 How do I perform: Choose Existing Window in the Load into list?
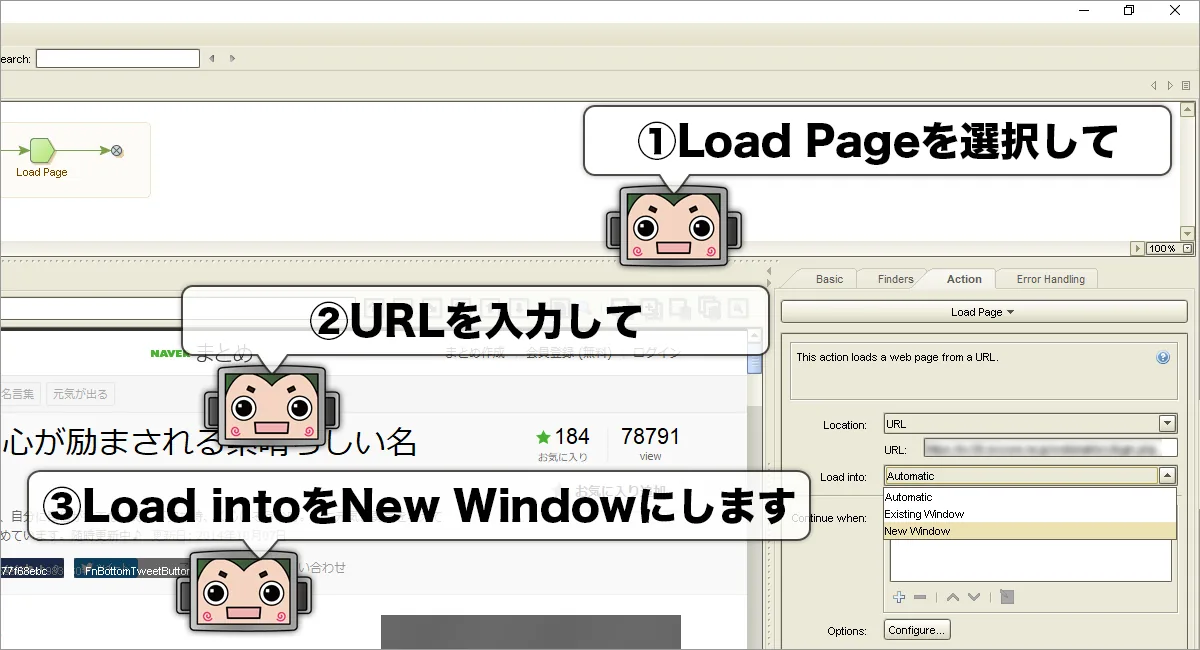pyautogui.click(x=1030, y=514)
